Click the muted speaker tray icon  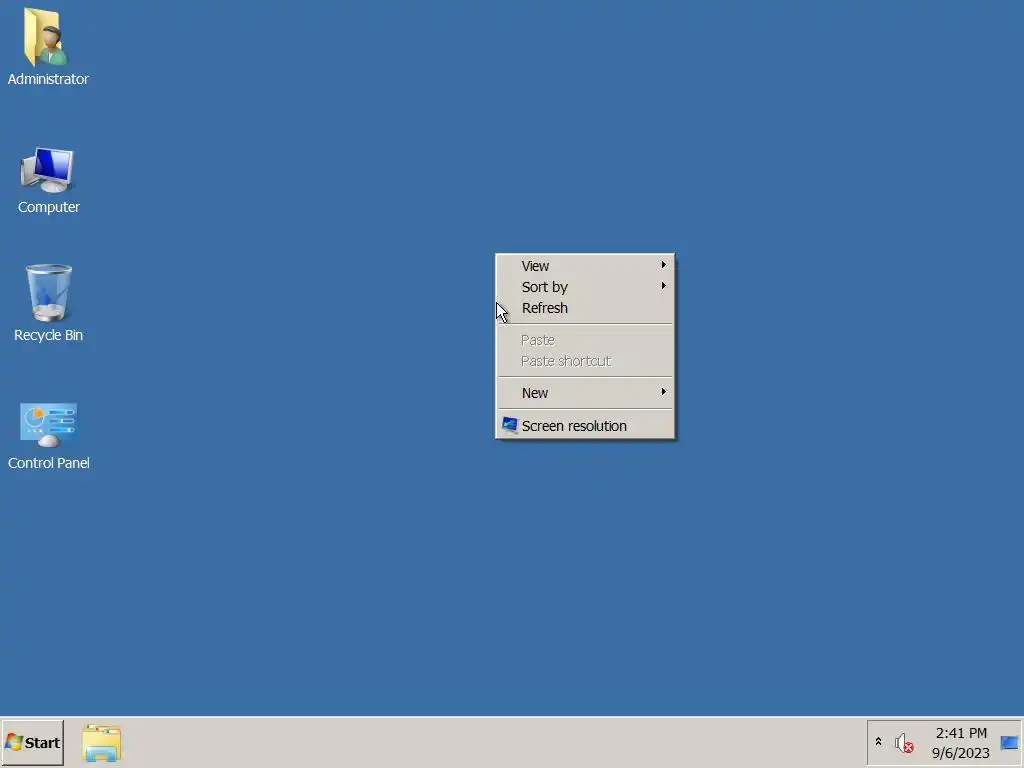(x=904, y=743)
